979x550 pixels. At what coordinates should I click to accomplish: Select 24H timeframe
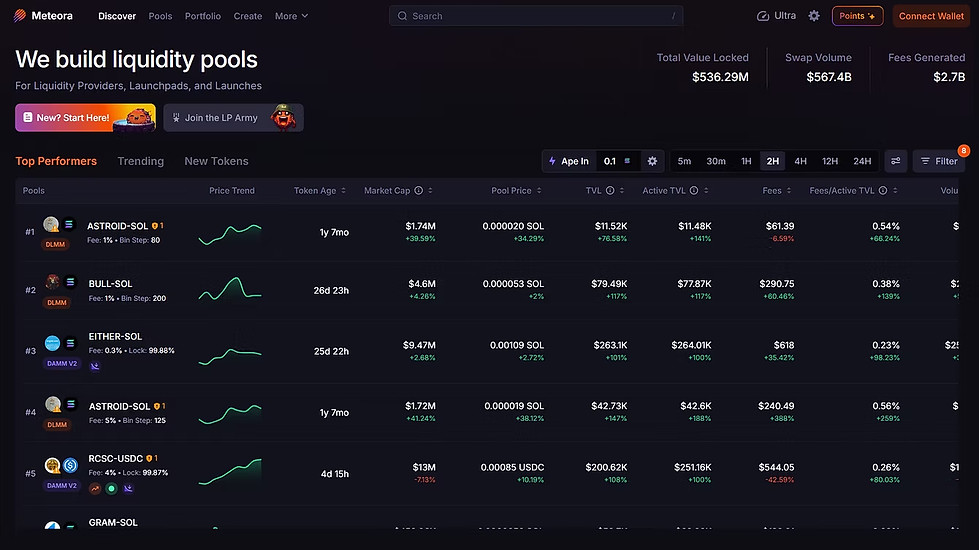[862, 161]
